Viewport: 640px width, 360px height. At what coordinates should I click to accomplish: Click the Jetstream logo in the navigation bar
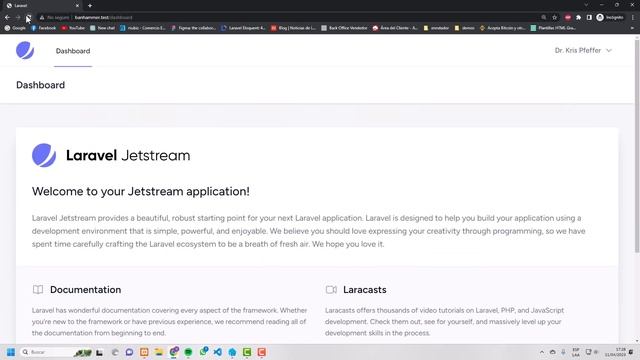pos(25,50)
